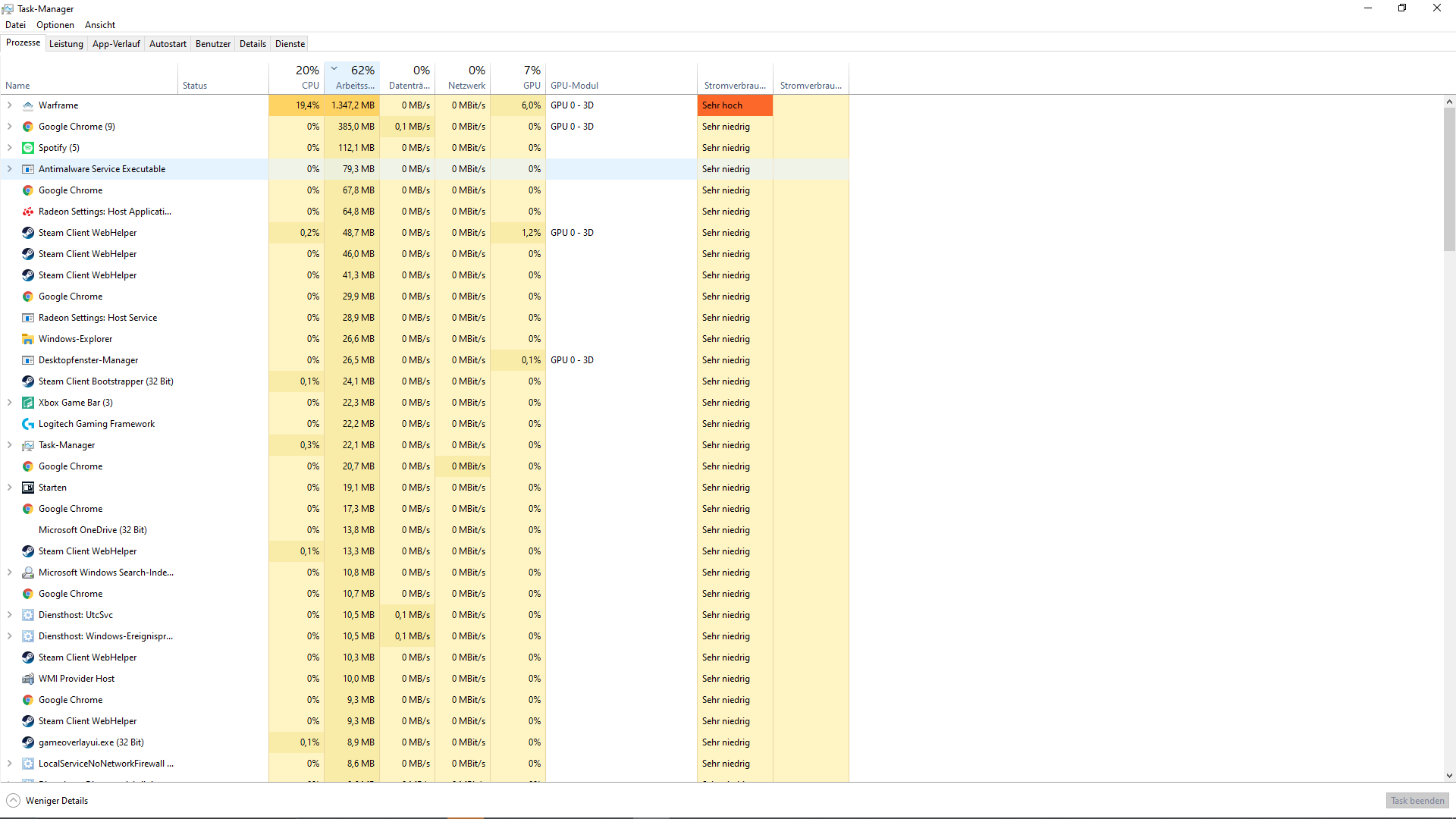This screenshot has height=819, width=1456.
Task: Click the Microsoft Windows Search-Indexer icon
Action: (28, 573)
